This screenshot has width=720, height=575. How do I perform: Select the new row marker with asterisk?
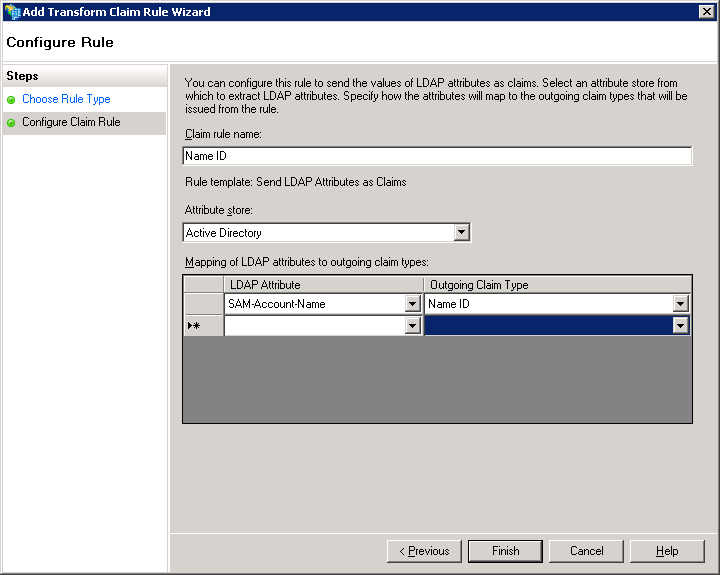coord(203,326)
